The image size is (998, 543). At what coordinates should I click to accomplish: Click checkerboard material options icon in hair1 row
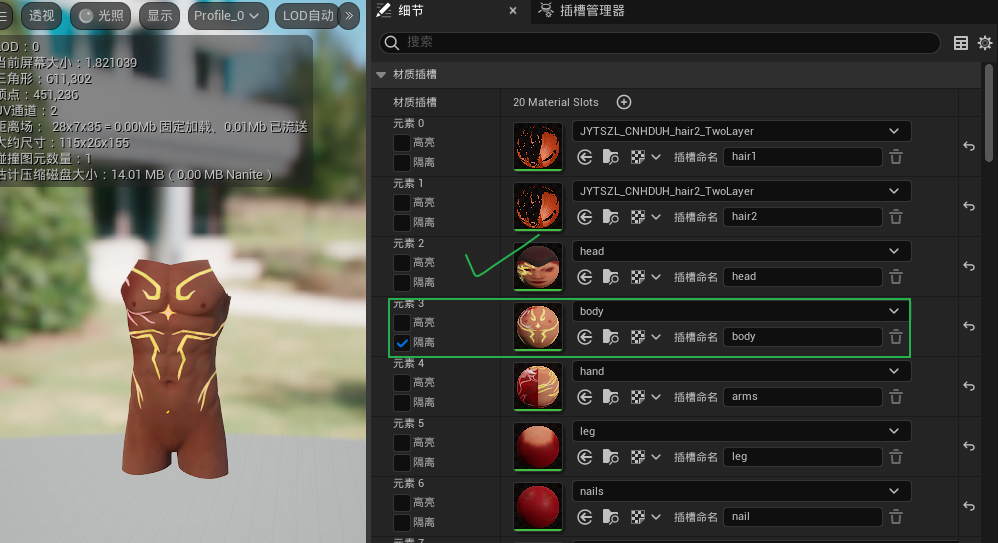point(637,157)
